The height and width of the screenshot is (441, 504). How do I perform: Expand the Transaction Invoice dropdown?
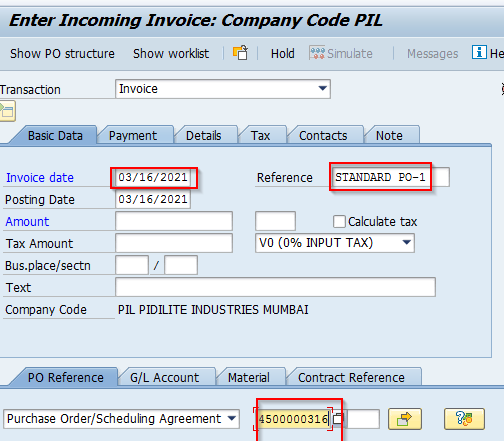point(322,89)
